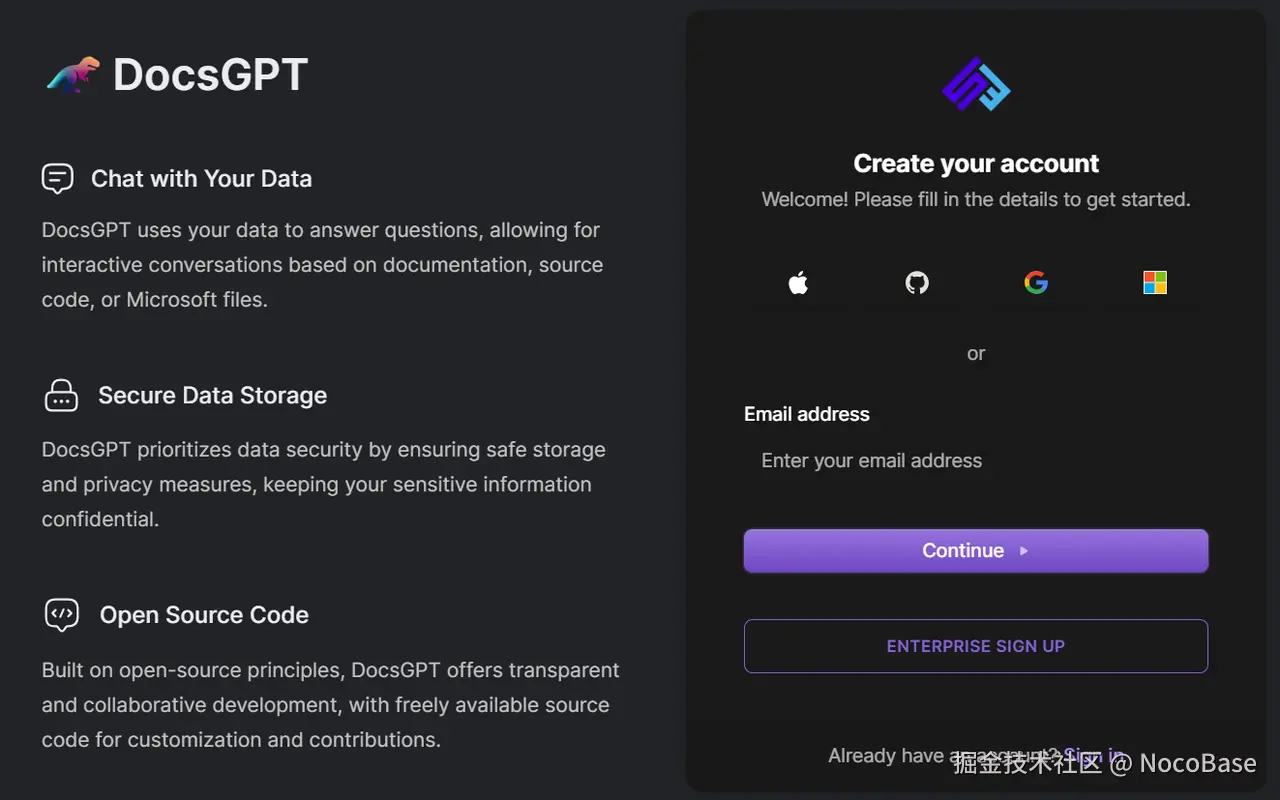Click the Chat with Your Data heading
Screen dimensions: 1280x800
[x=201, y=179]
